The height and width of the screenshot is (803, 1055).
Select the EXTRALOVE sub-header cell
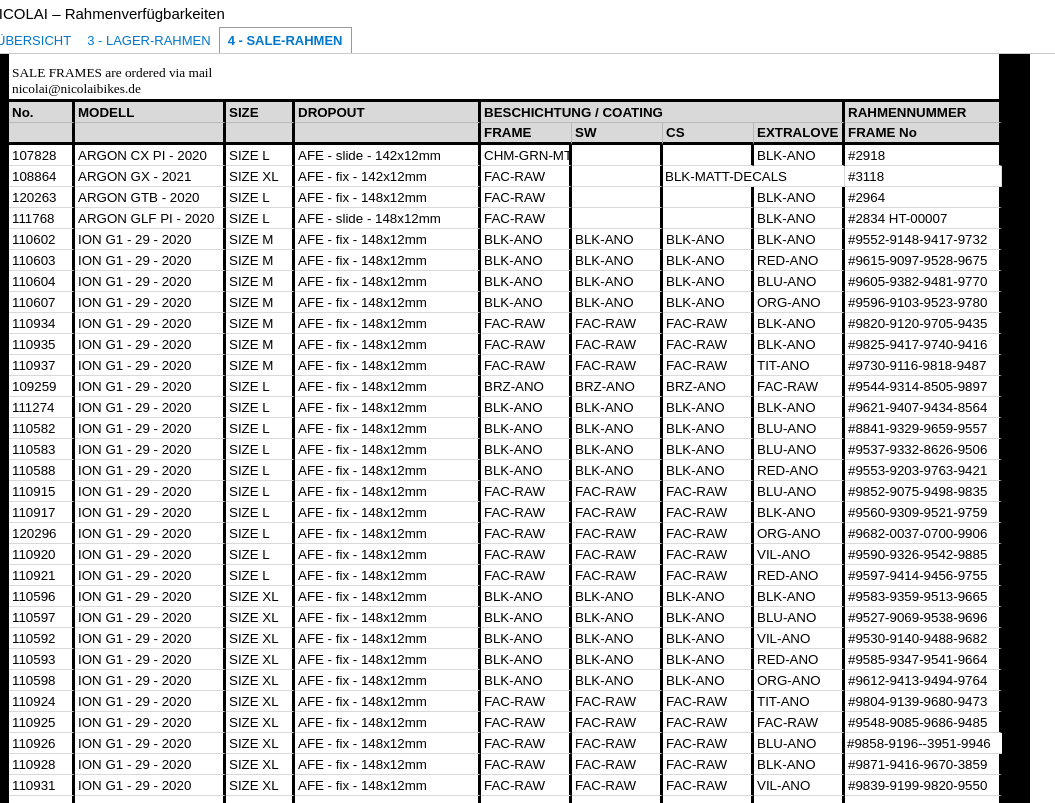[x=797, y=133]
